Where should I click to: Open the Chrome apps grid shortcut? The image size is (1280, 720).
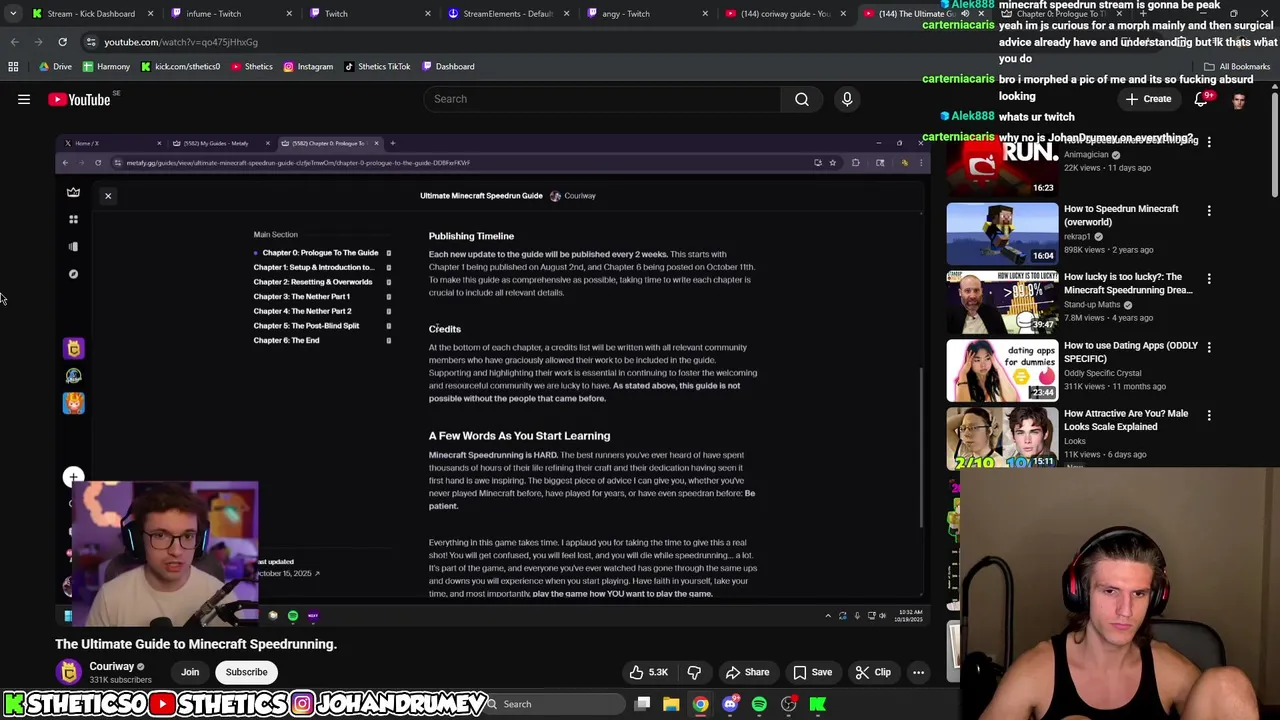13,67
